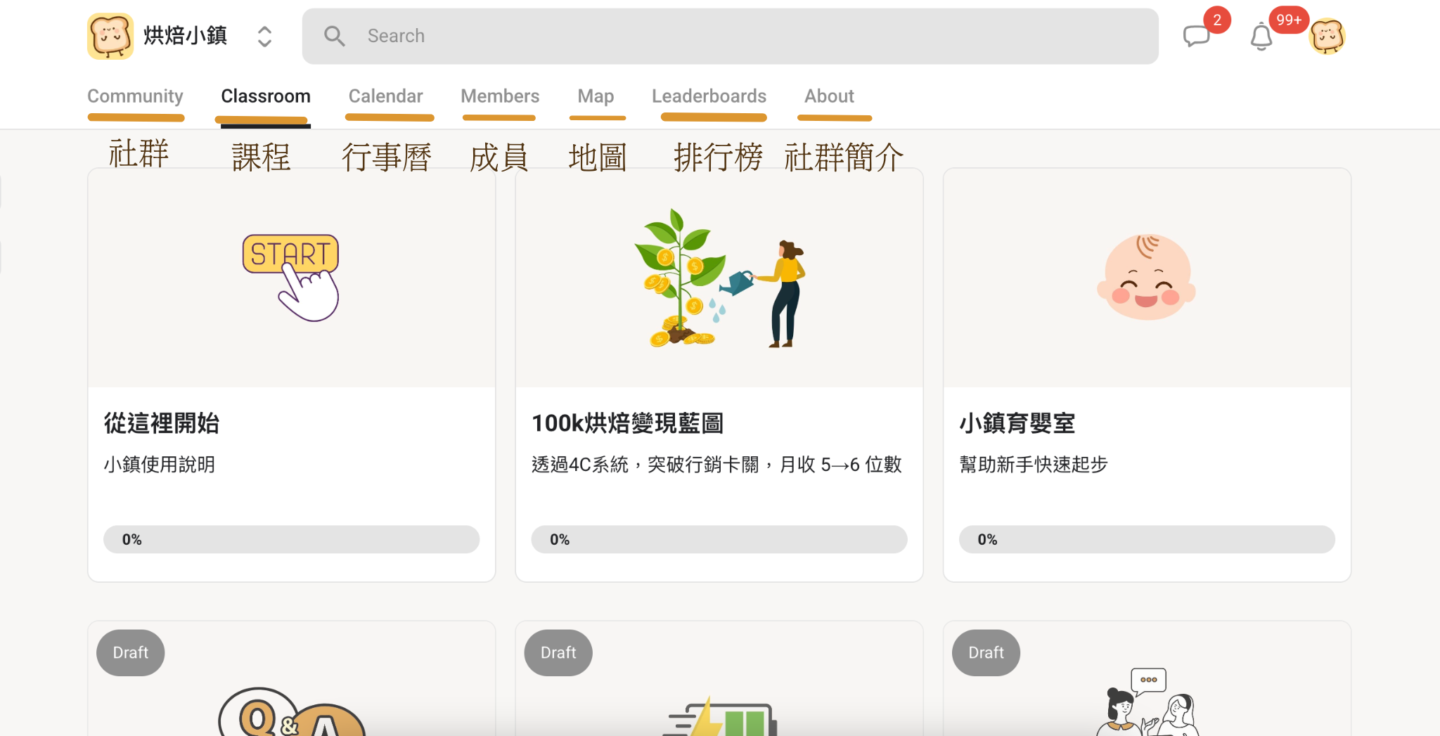The width and height of the screenshot is (1440, 736).
Task: Switch to the Calendar tab
Action: 385,96
